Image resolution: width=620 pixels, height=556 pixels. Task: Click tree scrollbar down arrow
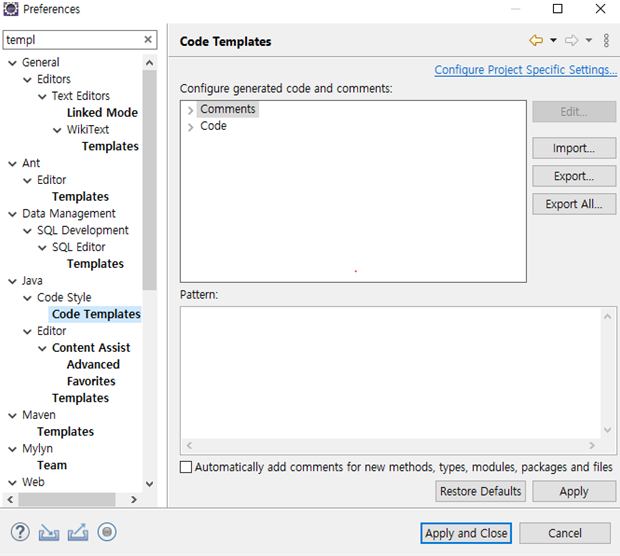[149, 484]
